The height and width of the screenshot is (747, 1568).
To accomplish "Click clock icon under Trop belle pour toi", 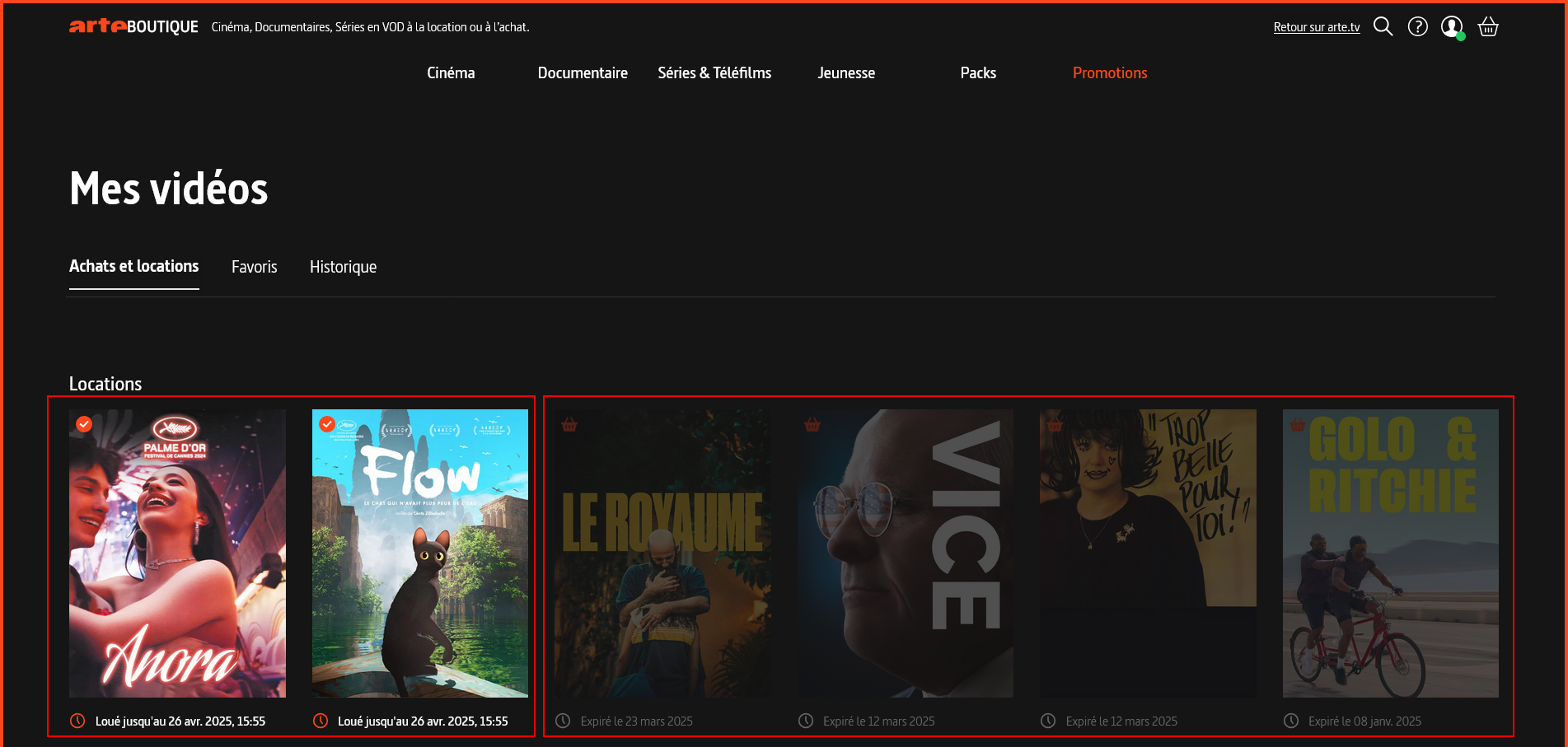I will [x=1048, y=721].
